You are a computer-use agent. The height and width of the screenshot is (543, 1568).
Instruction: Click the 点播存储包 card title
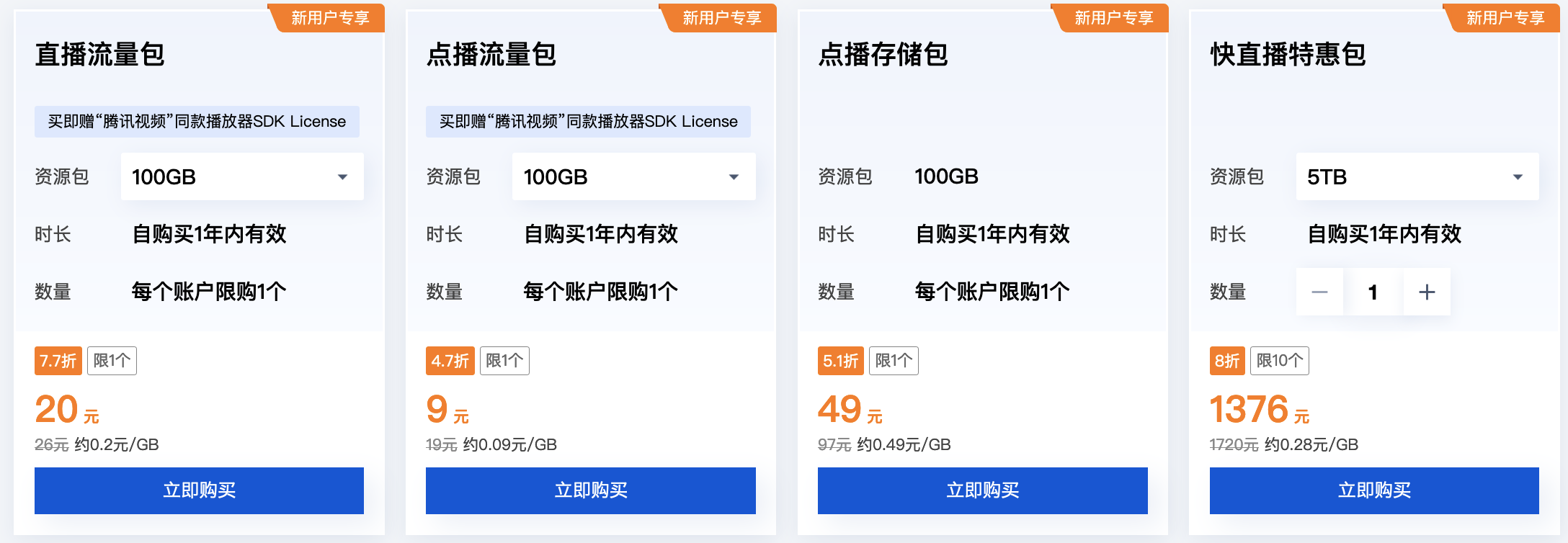pos(883,56)
